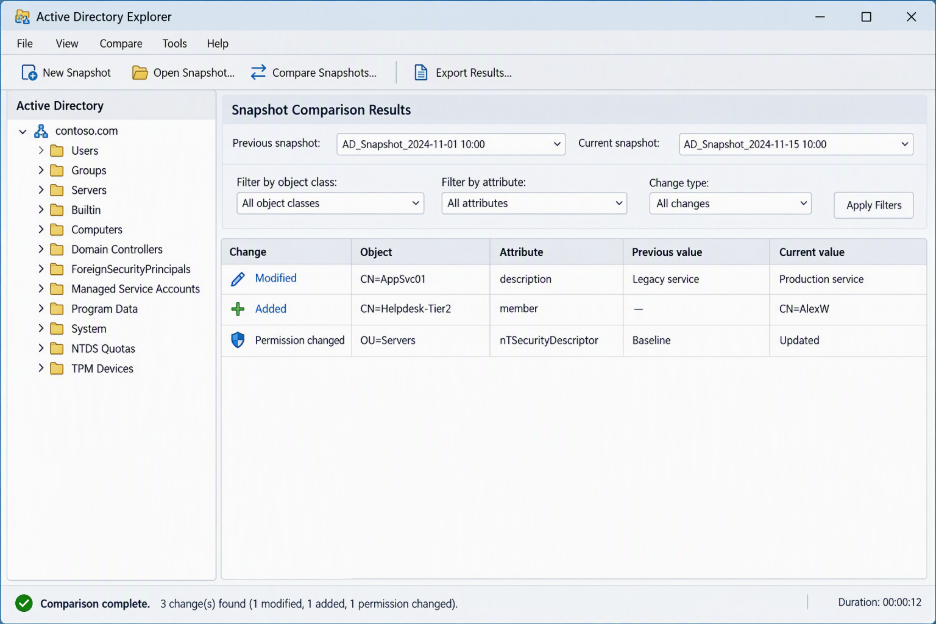Click the New Snapshot toolbar icon
Viewport: 936px width, 624px height.
[29, 73]
